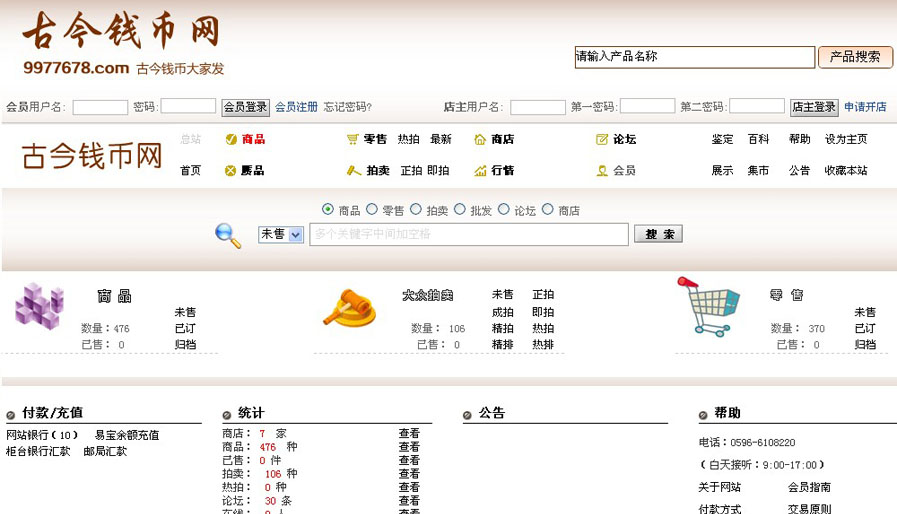Open the 会员注册 link
Screen dimensions: 897x514
296,107
